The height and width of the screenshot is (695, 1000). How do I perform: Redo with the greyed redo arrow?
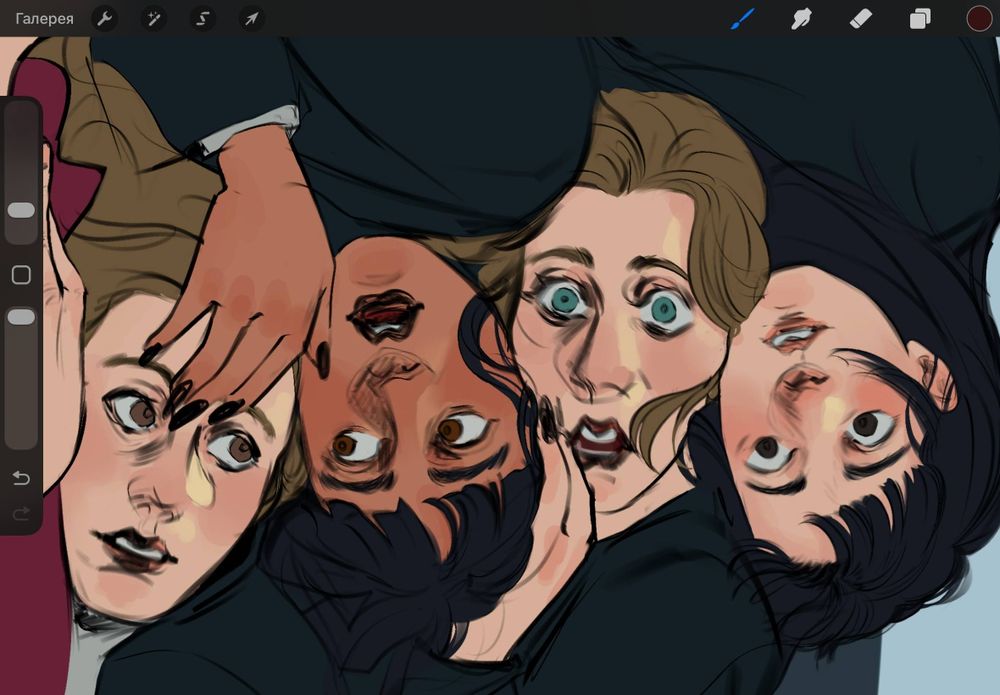21,513
